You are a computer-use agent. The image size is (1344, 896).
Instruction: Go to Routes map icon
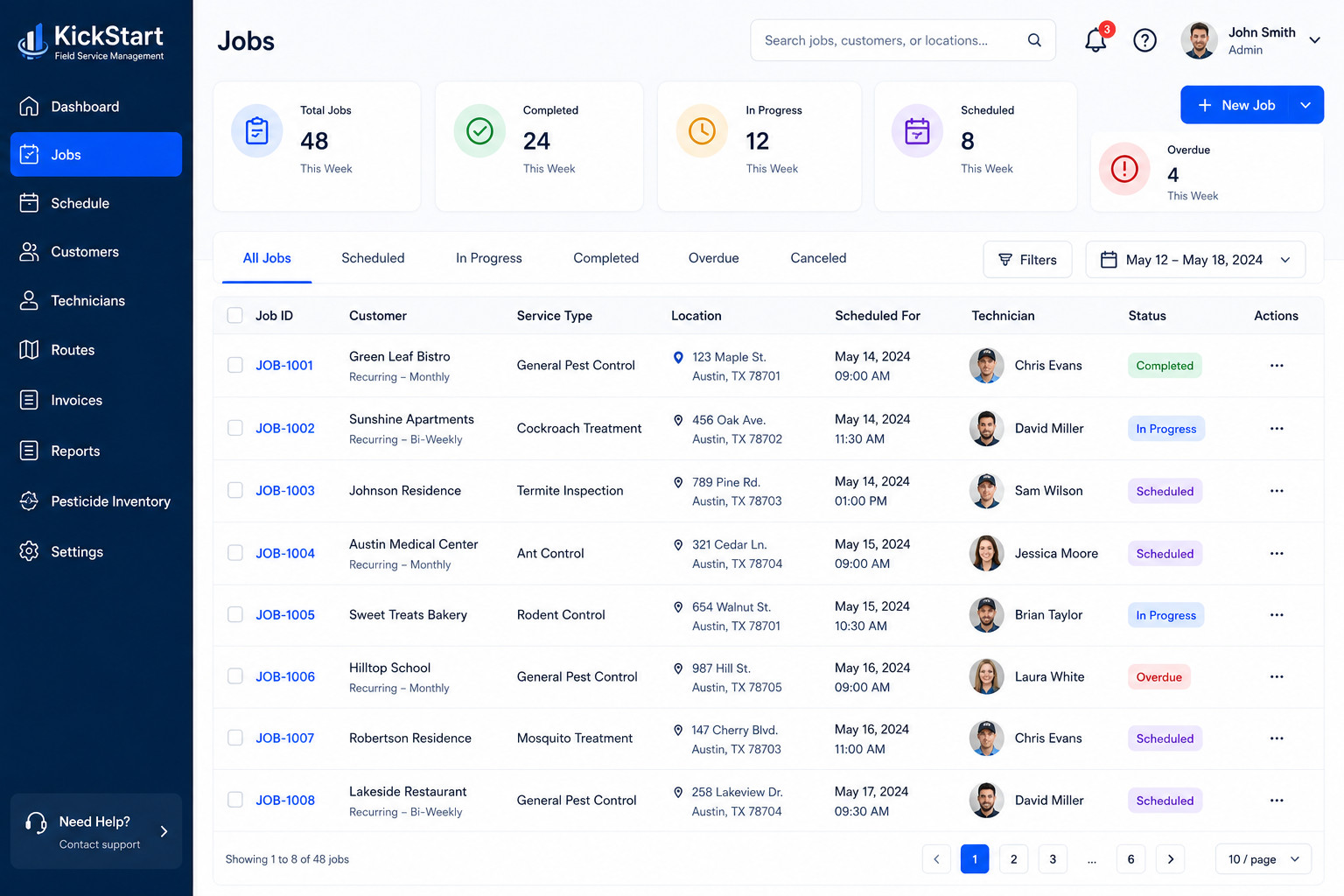coord(29,350)
